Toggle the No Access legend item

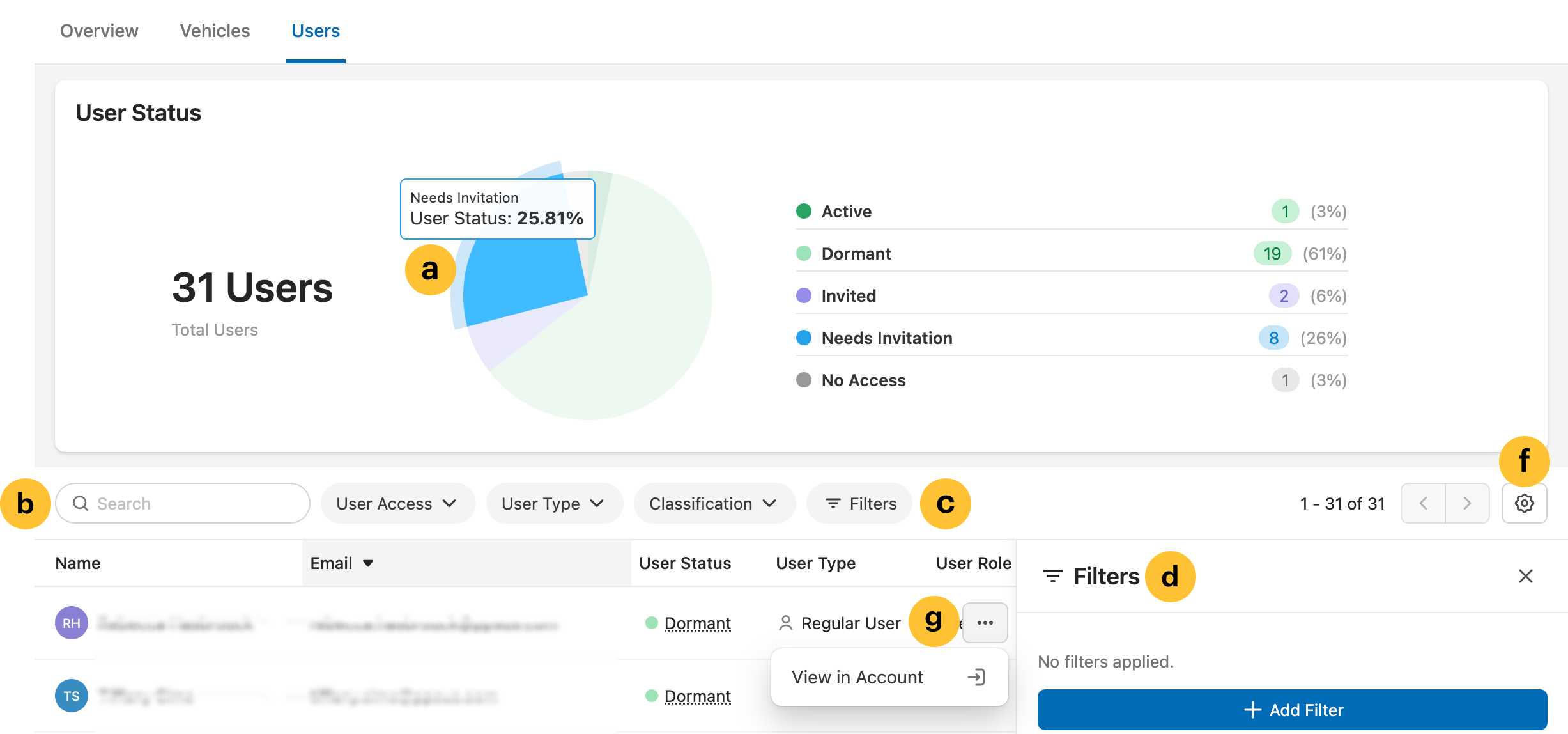863,380
